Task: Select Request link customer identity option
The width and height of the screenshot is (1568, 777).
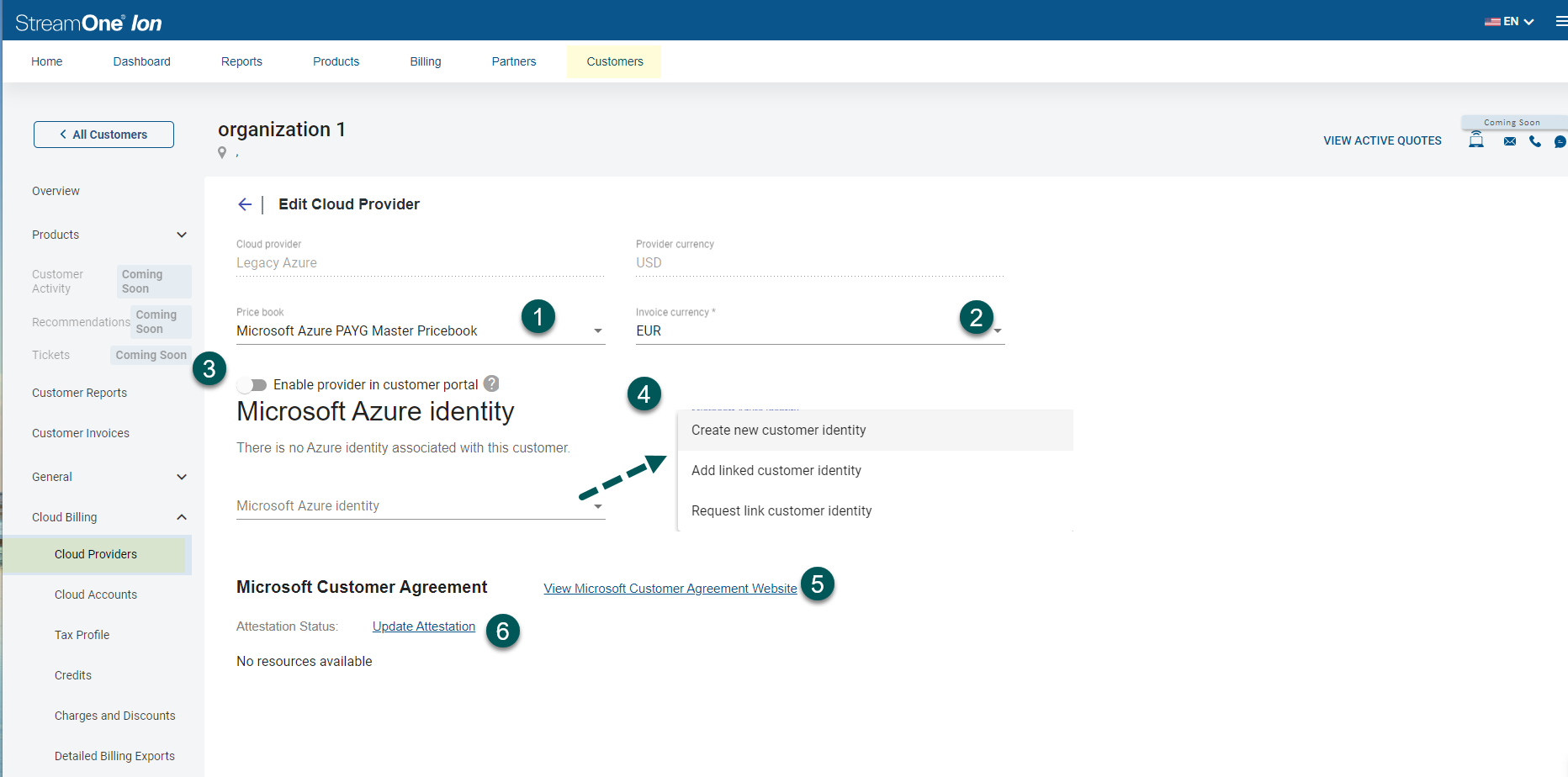Action: point(875,511)
